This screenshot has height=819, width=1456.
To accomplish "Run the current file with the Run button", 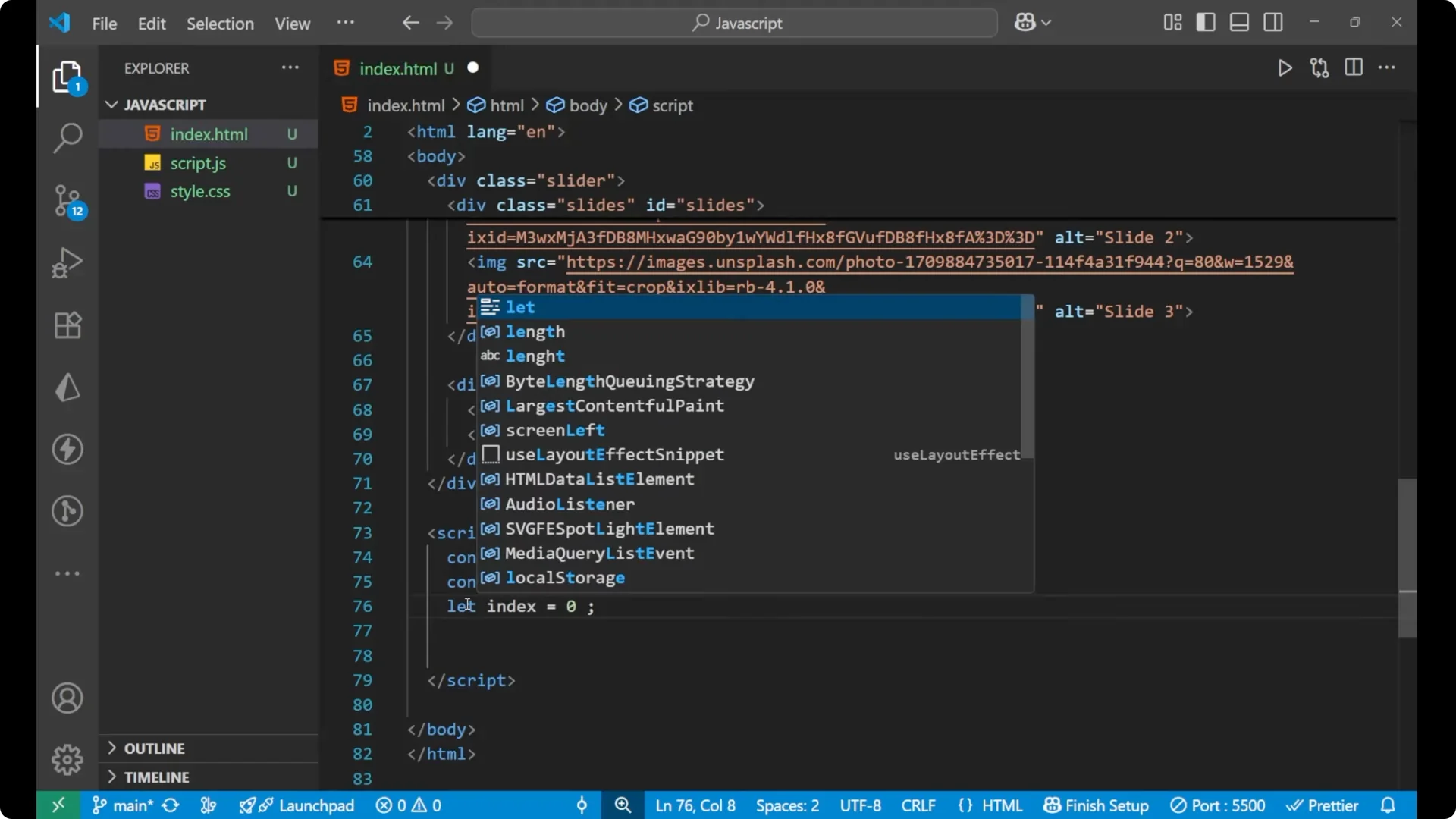I will (1285, 67).
